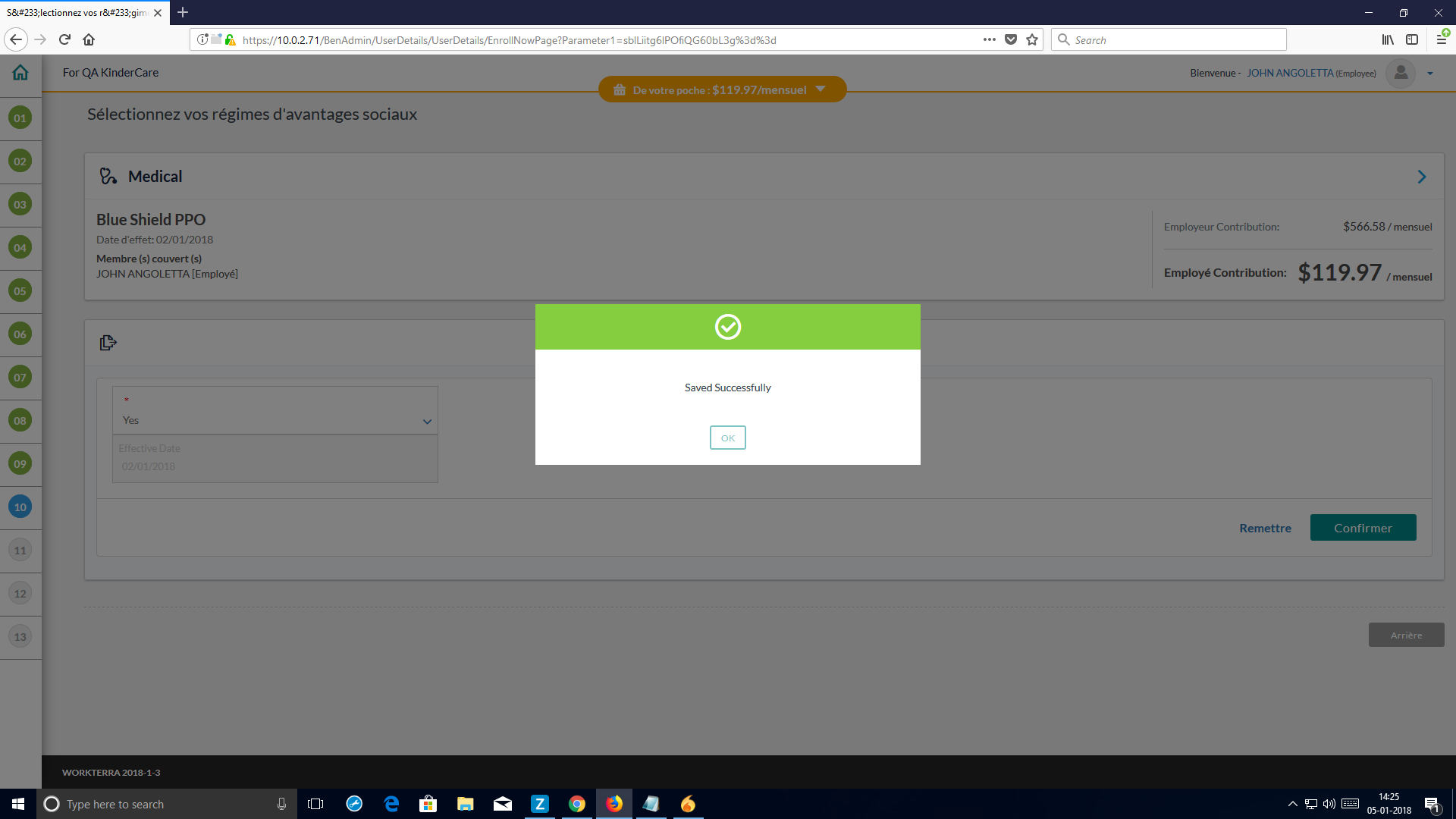Open user account menu arrow

click(1430, 74)
